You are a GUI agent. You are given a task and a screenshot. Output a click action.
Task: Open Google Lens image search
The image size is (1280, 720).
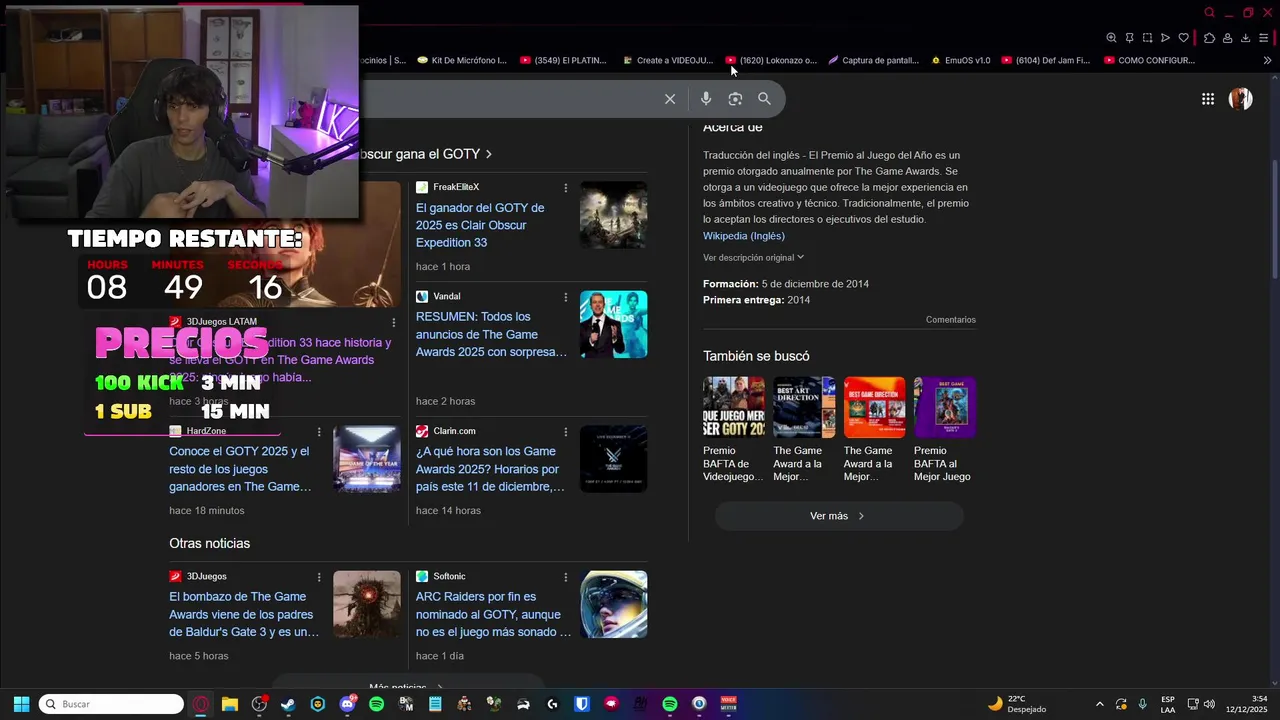pyautogui.click(x=735, y=99)
